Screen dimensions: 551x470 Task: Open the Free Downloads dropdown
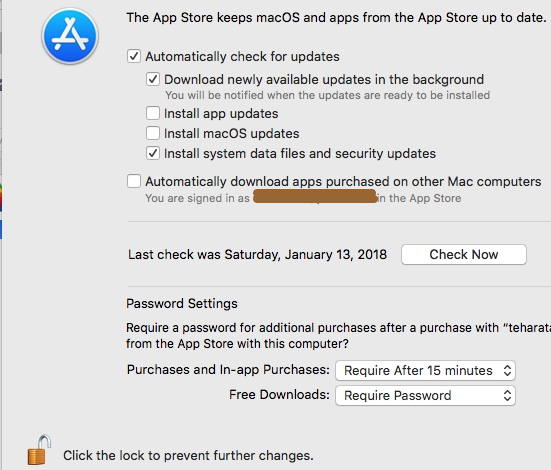pos(425,395)
